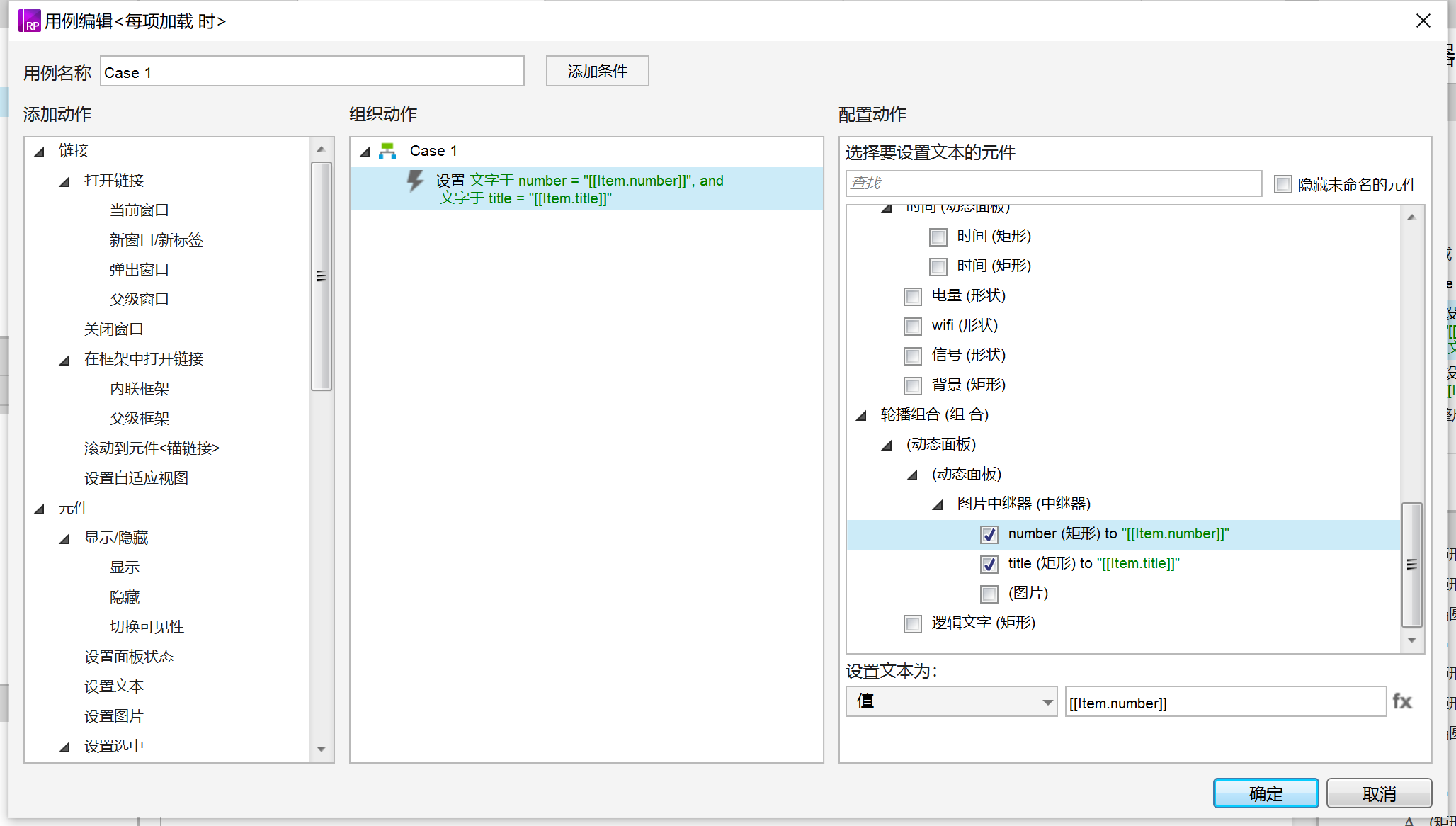
Task: Collapse the 打开链接 tree node
Action: [64, 181]
